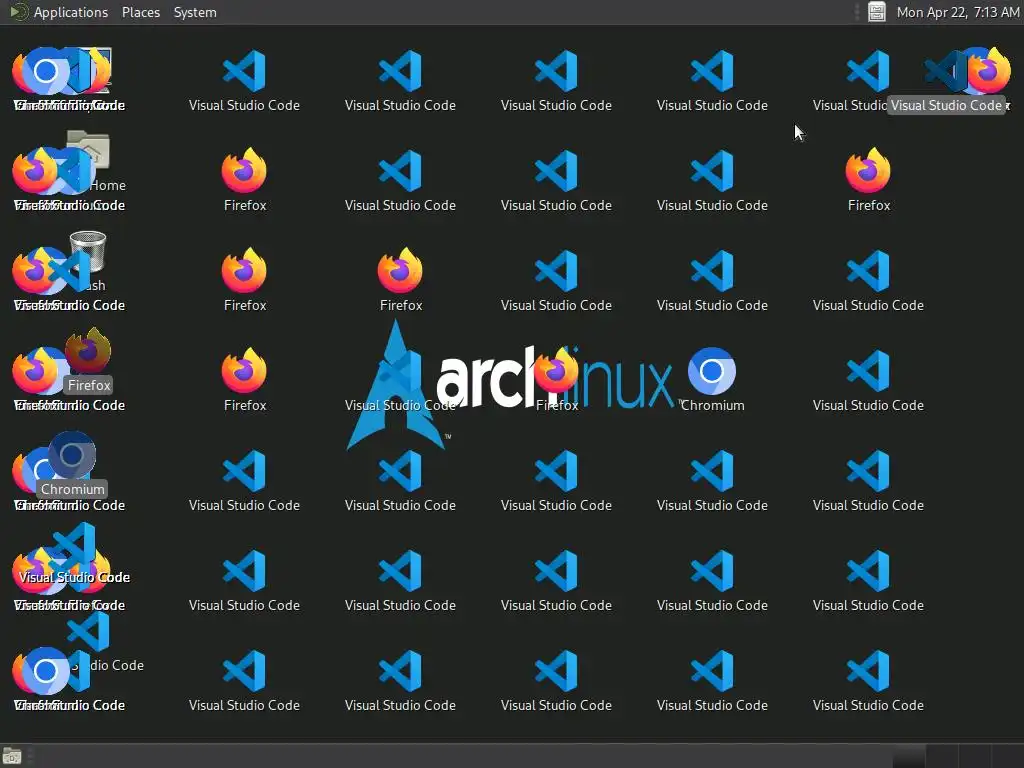Click the show desktop button in bottom panel

click(x=12, y=756)
